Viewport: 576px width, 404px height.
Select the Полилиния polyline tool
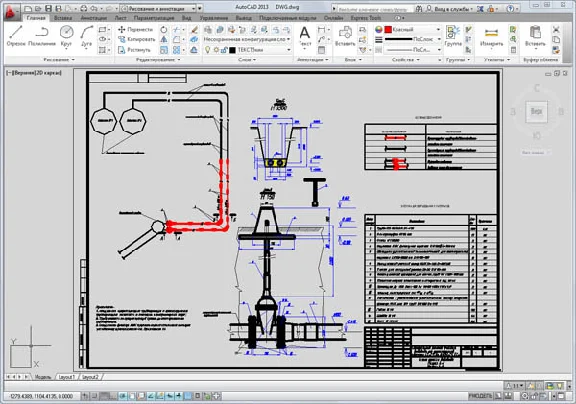pos(42,36)
